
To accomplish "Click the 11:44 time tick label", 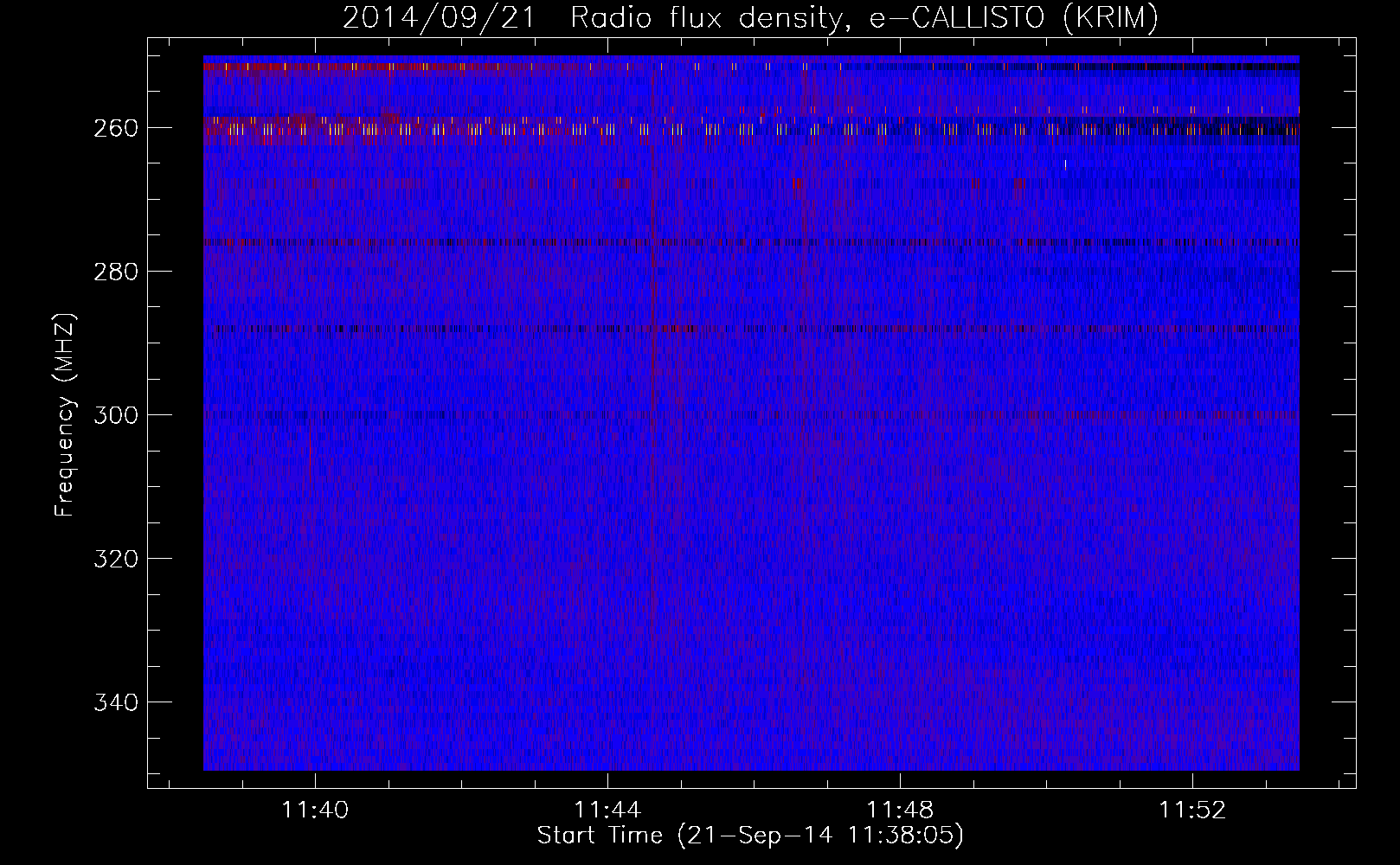I will 607,810.
